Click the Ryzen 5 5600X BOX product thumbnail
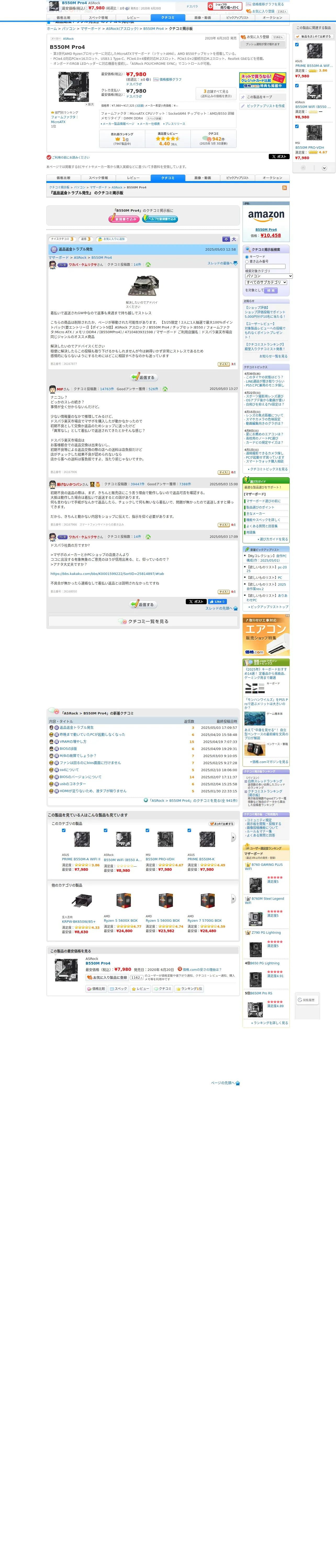Image resolution: width=336 pixels, height=1568 pixels. coord(124,901)
